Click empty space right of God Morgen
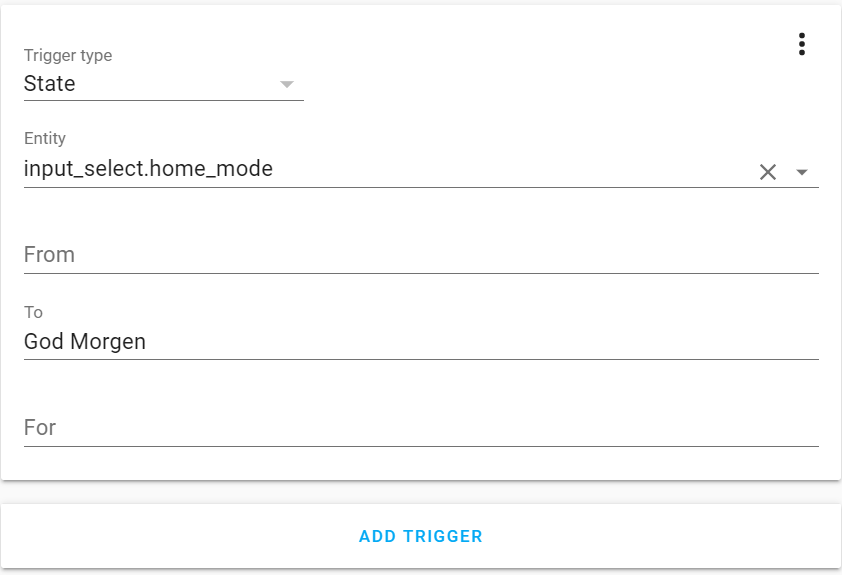Image resolution: width=842 pixels, height=575 pixels. coord(480,342)
